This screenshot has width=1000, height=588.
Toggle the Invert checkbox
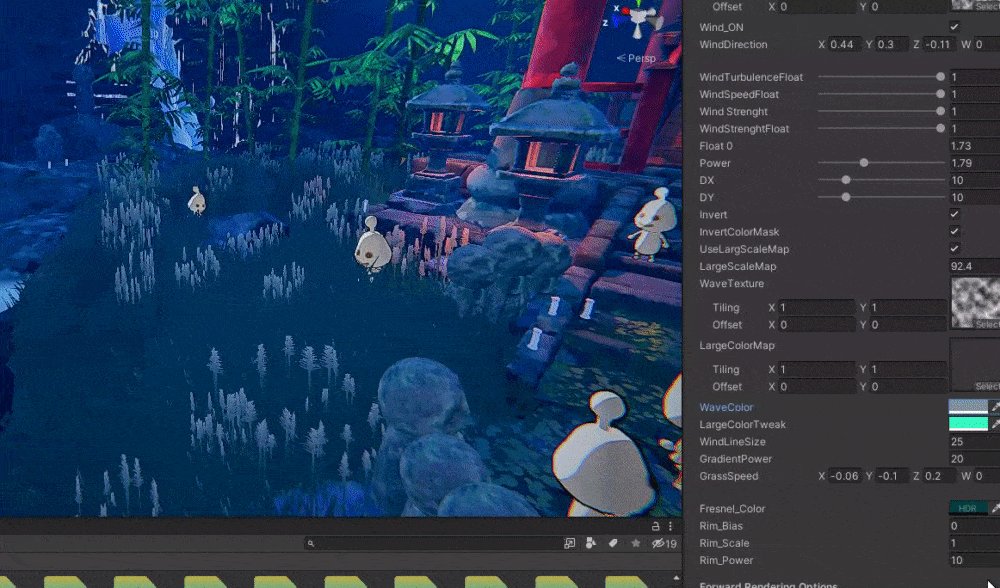click(954, 215)
